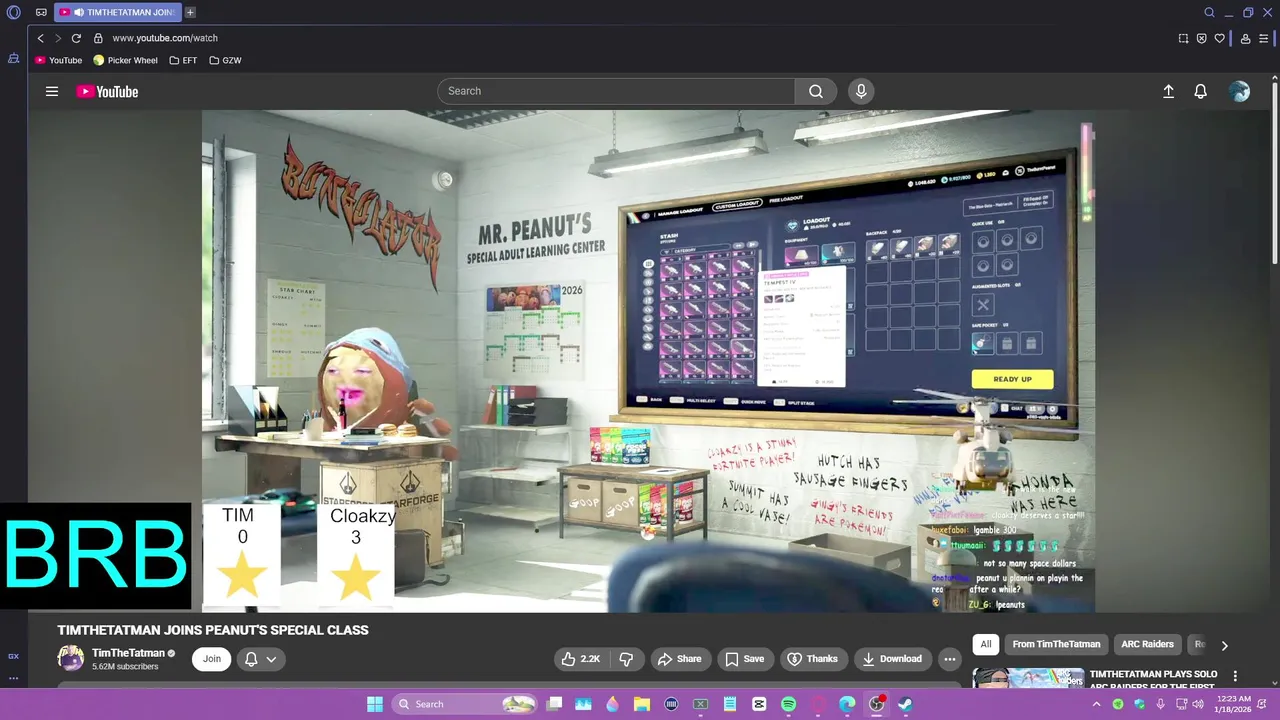
Task: Select the ARC Raiders chip
Action: coord(1147,644)
